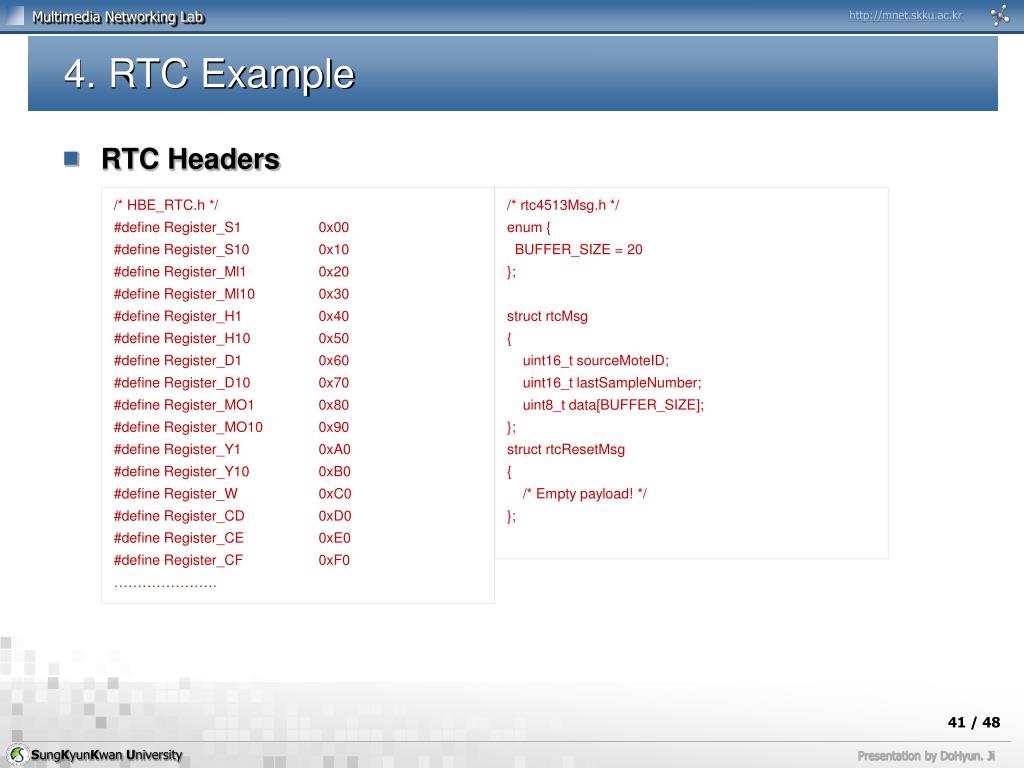Click the value 0xB0
Viewport: 1024px width, 768px height.
pyautogui.click(x=334, y=472)
